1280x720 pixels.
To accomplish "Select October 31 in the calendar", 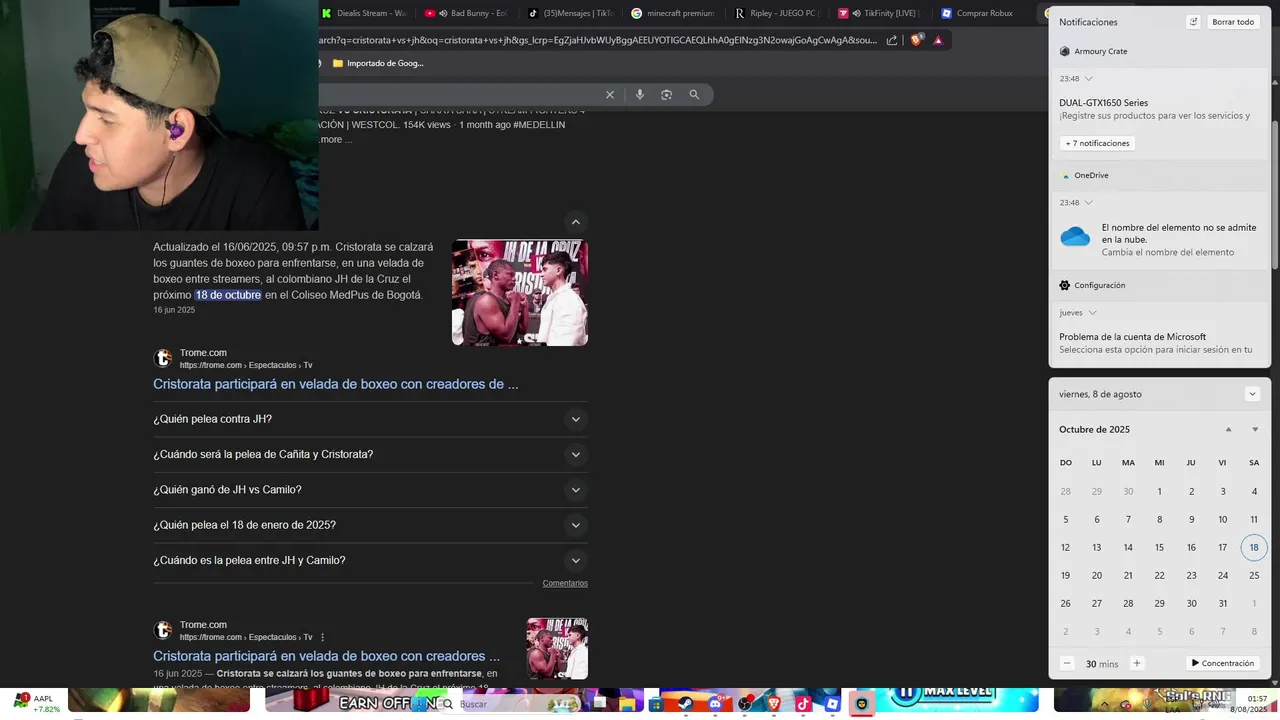I will [1222, 603].
